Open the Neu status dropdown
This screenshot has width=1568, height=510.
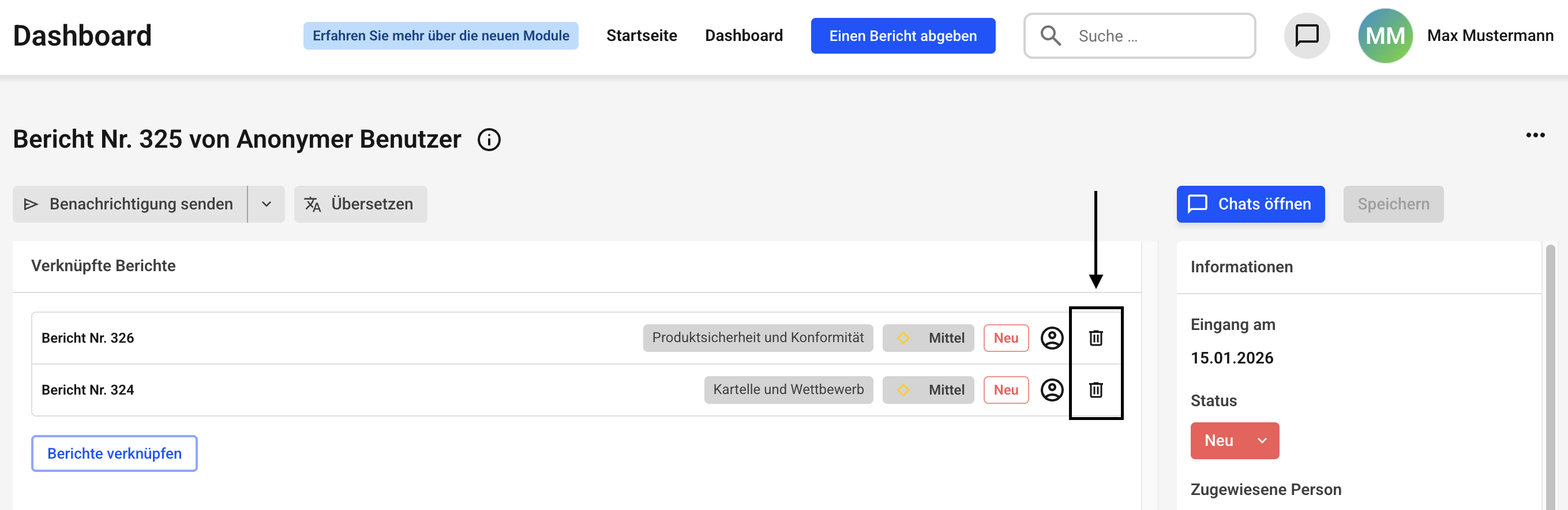pos(1235,441)
